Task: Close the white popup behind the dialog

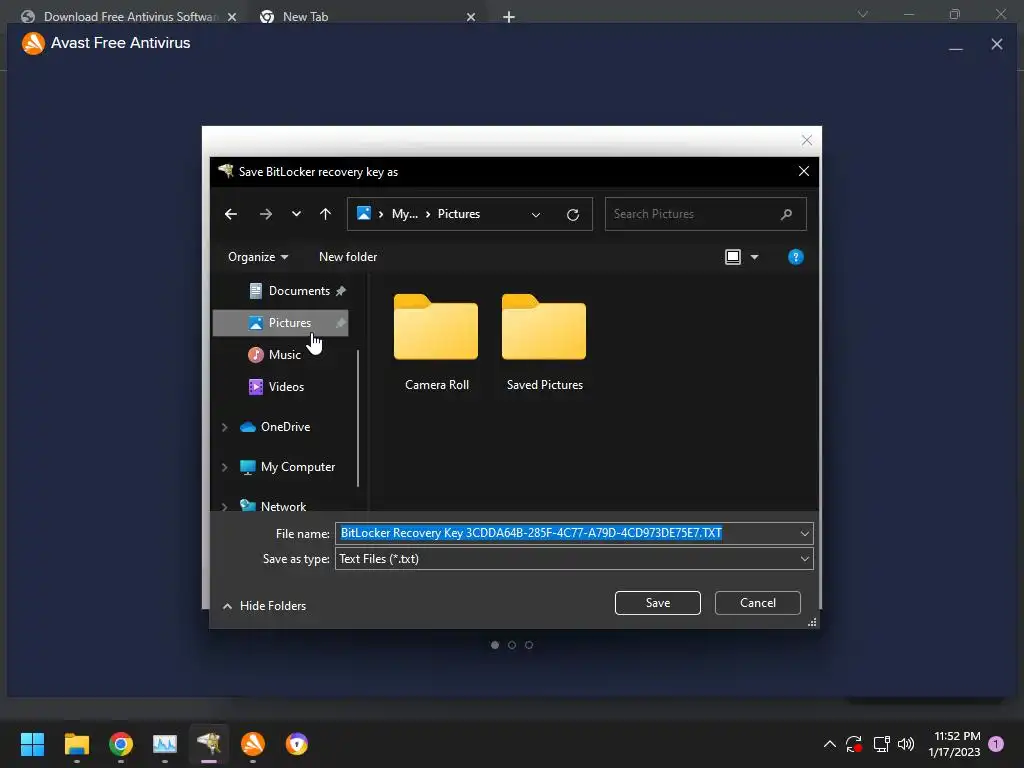Action: pyautogui.click(x=807, y=140)
